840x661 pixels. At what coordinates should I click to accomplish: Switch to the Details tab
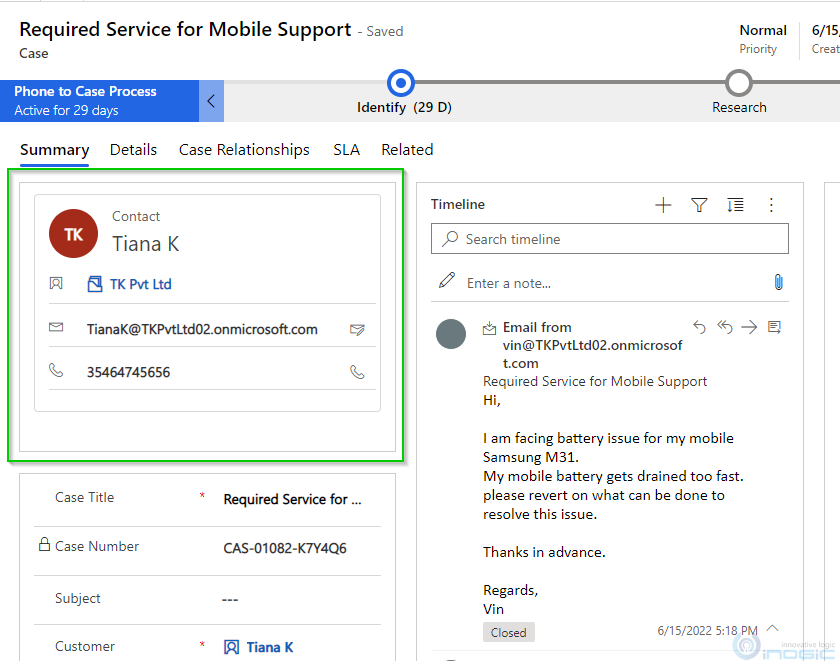click(x=133, y=150)
